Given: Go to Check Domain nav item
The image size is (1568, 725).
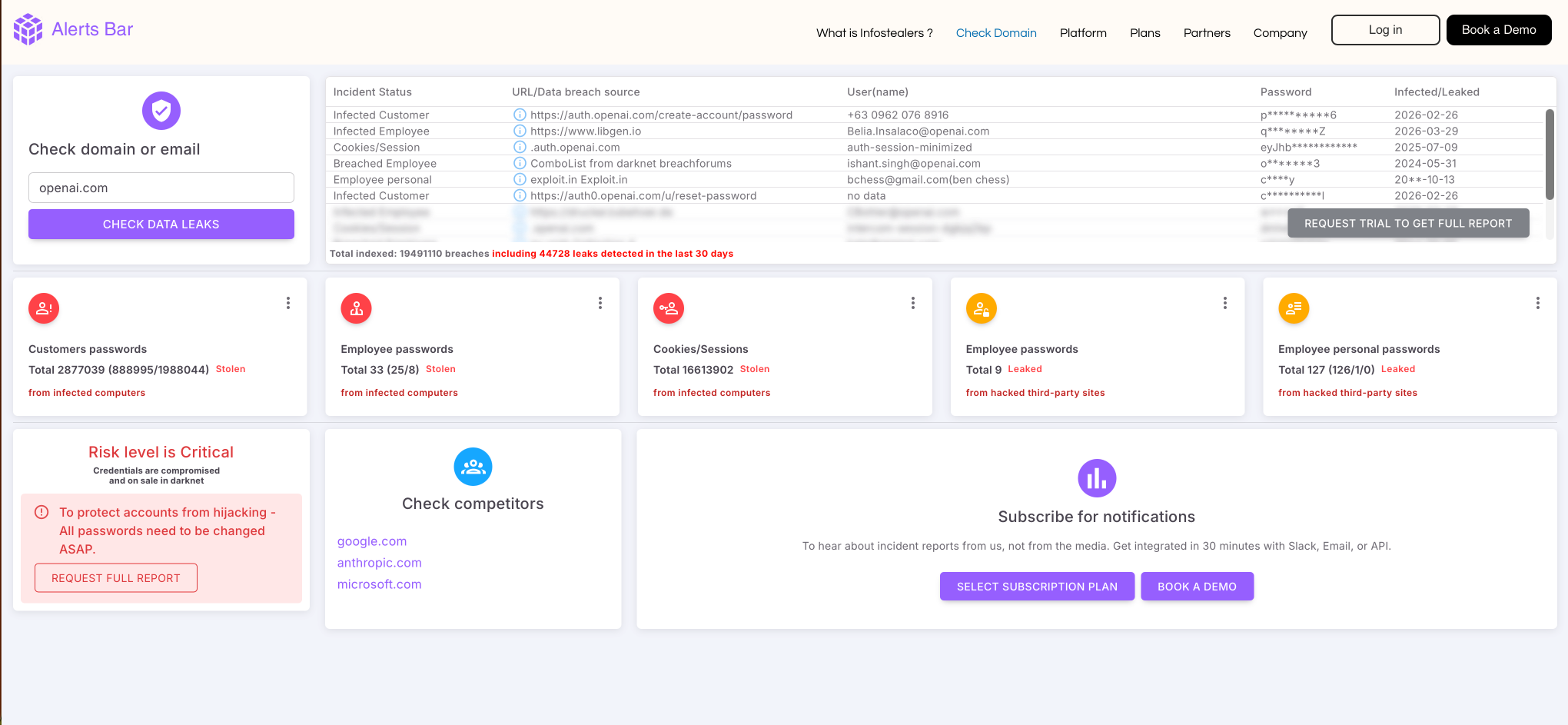Looking at the screenshot, I should point(996,32).
